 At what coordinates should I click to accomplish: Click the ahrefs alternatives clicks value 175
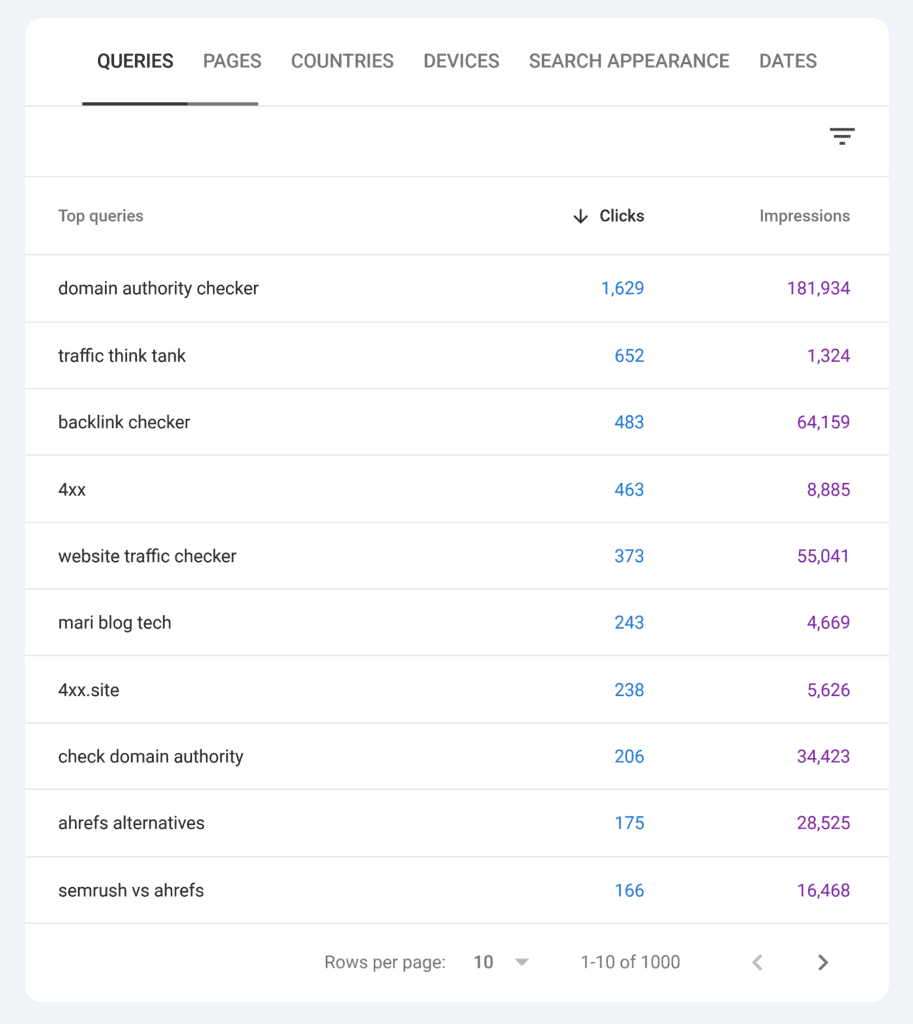click(x=630, y=823)
